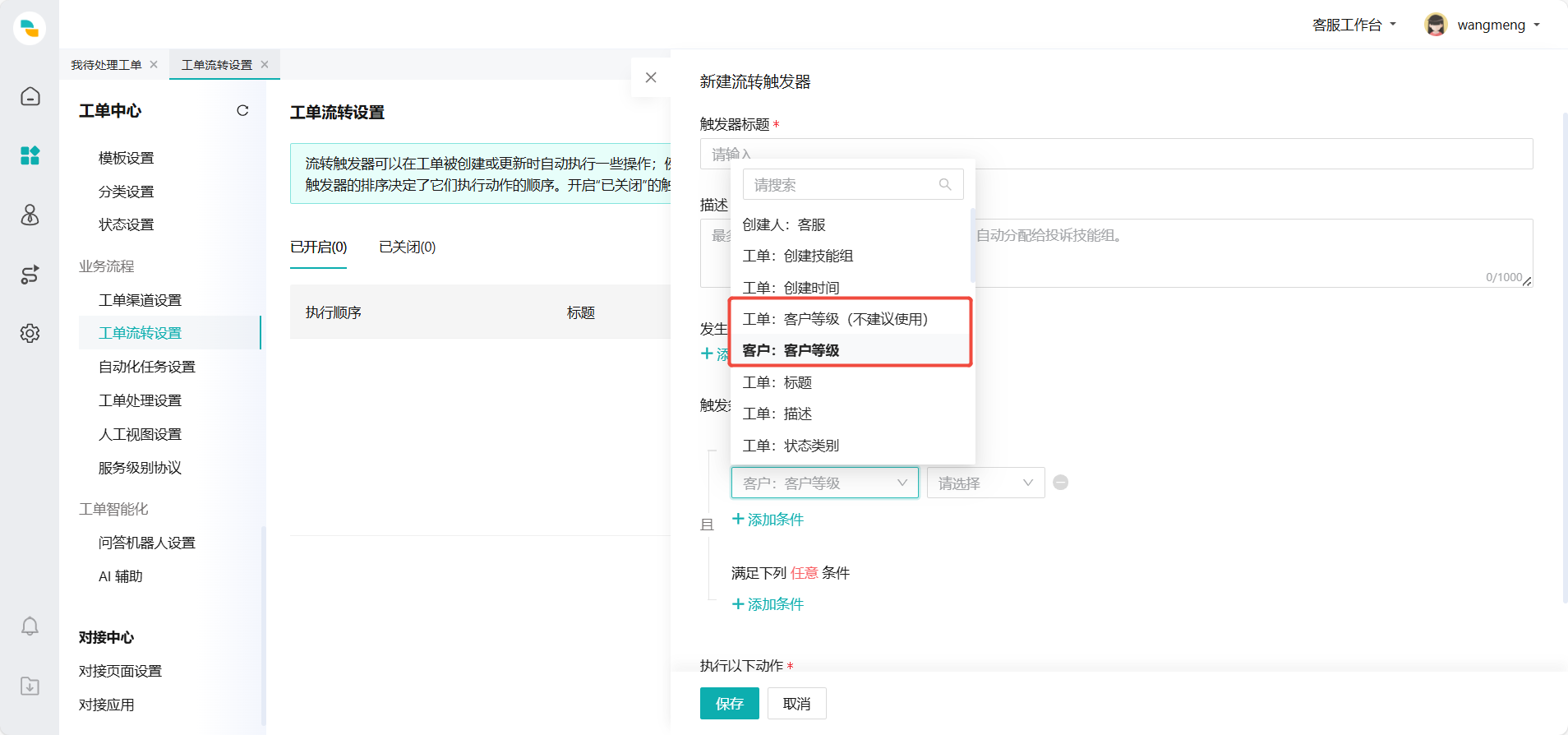Select 工单：描述 option

[x=851, y=414]
